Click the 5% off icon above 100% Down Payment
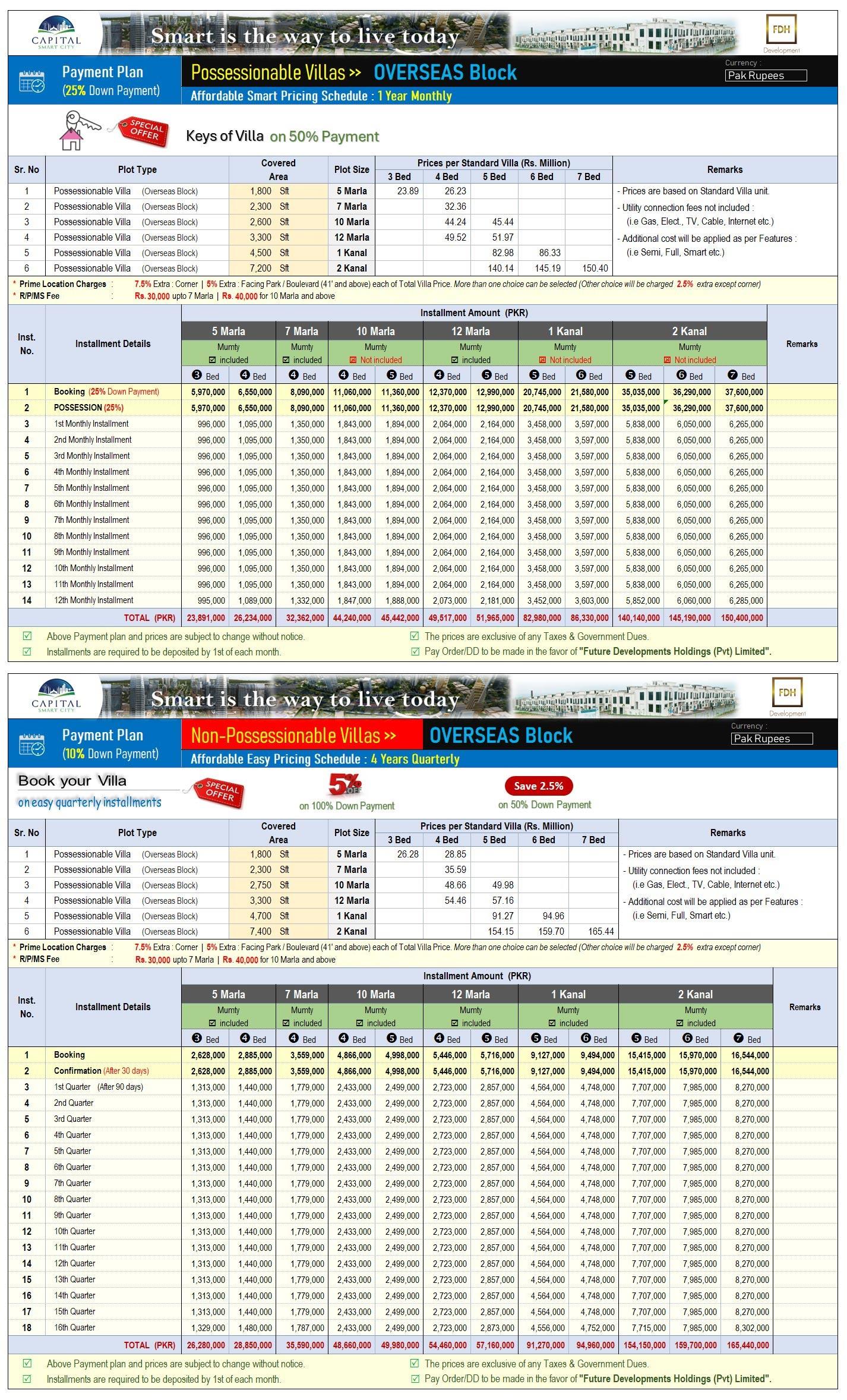The width and height of the screenshot is (847, 1400). [x=345, y=785]
